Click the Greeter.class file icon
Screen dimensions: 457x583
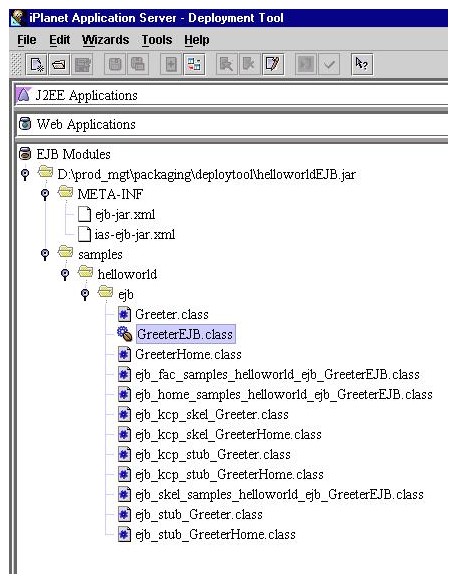tap(124, 315)
